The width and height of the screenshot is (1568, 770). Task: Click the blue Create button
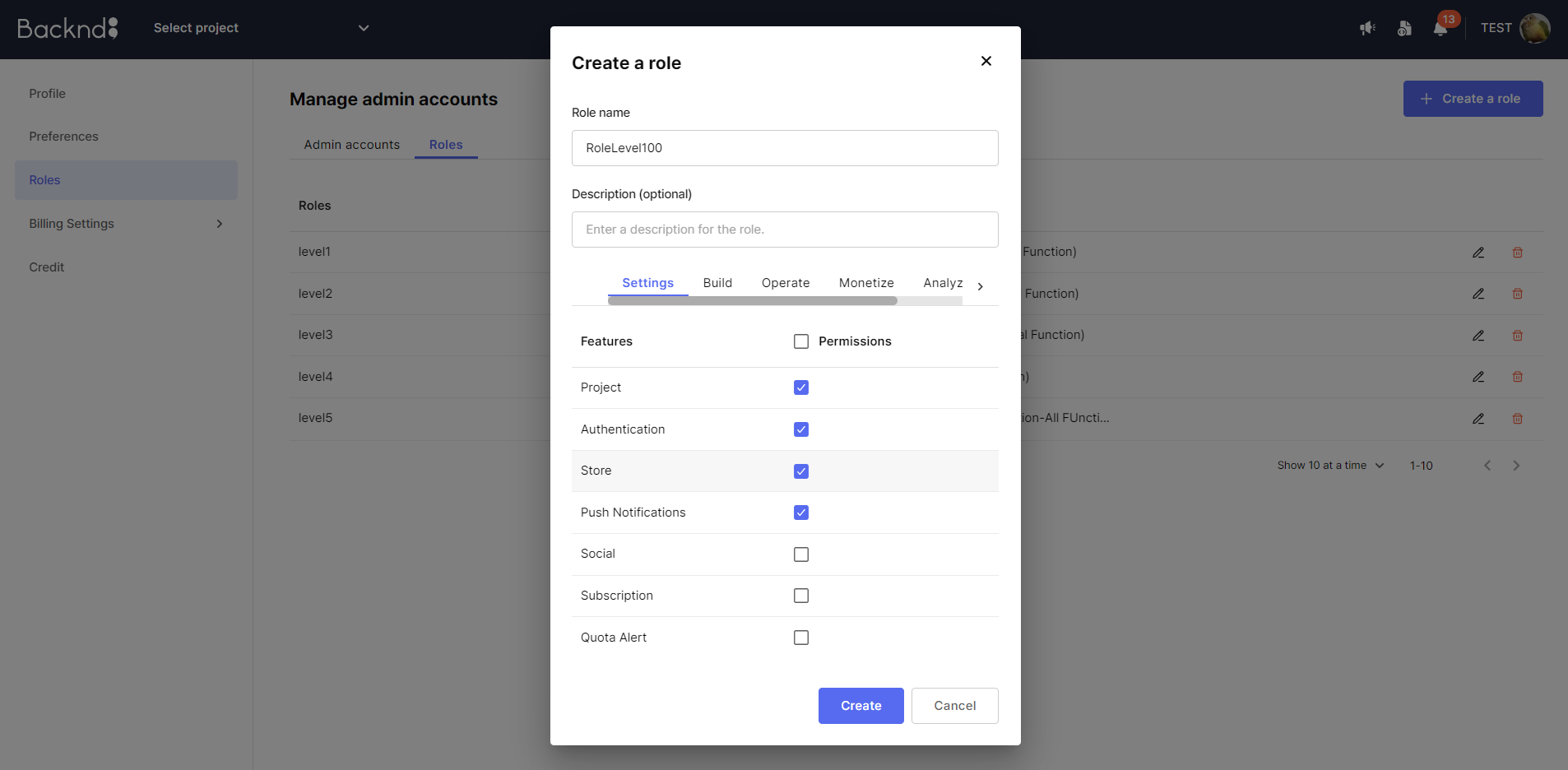(x=861, y=706)
